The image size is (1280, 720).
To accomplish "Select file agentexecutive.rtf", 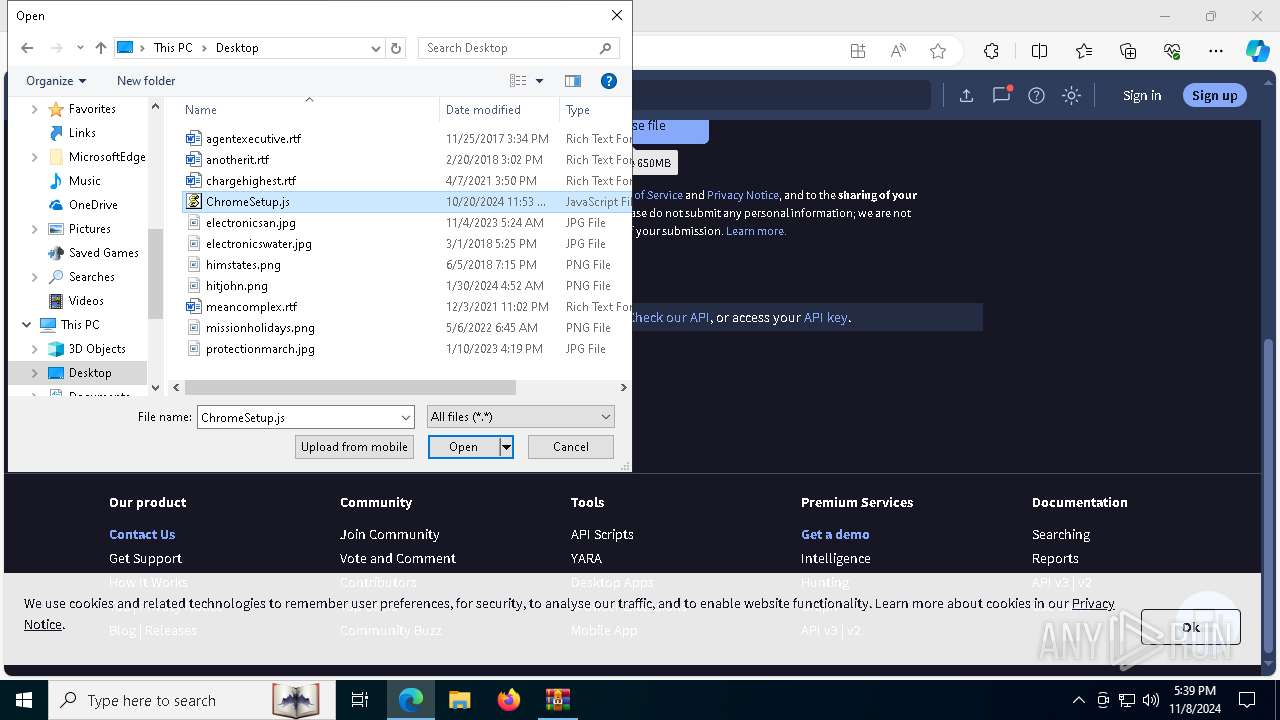I will (x=253, y=139).
